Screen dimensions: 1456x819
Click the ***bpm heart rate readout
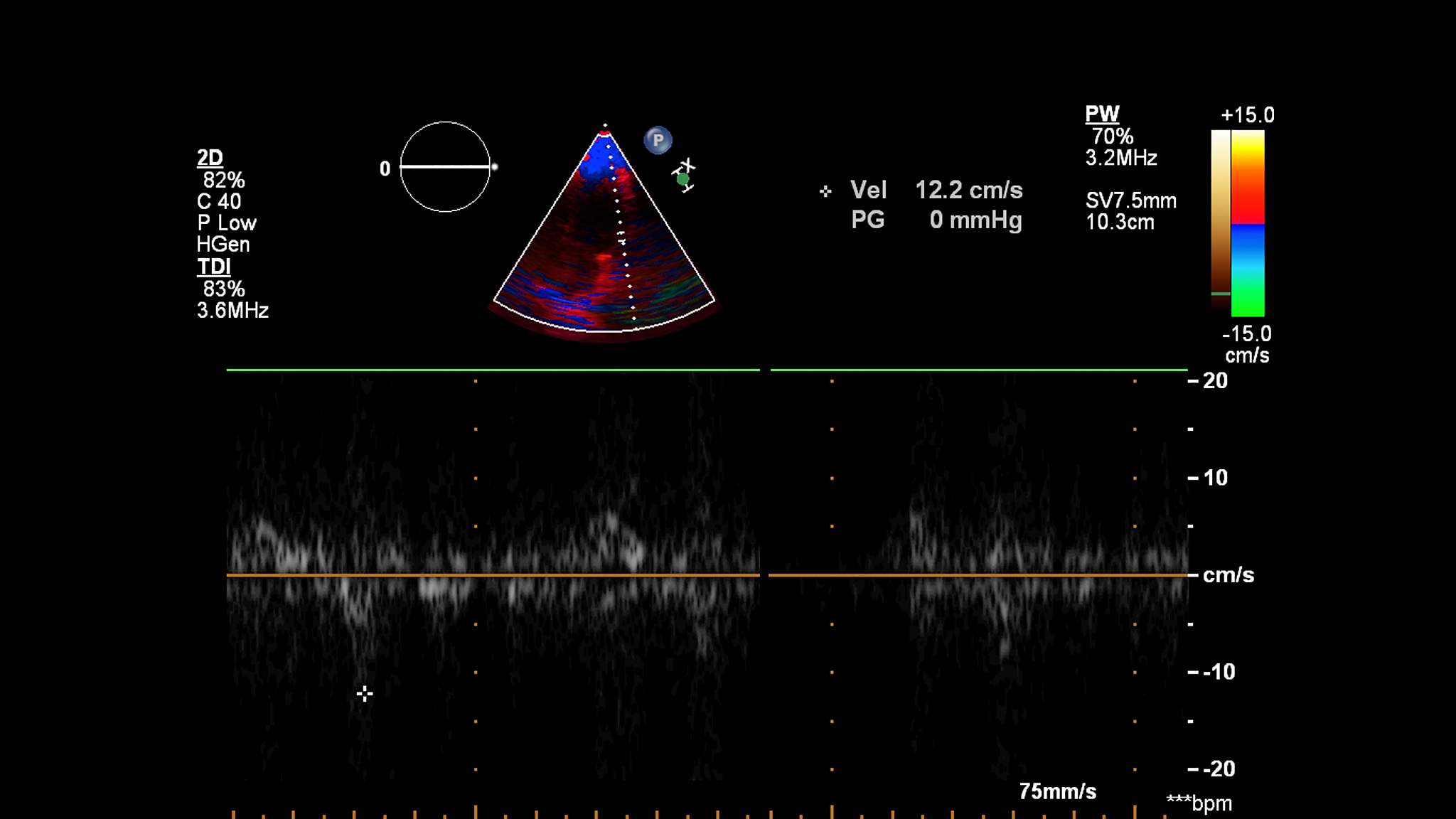pos(1199,803)
